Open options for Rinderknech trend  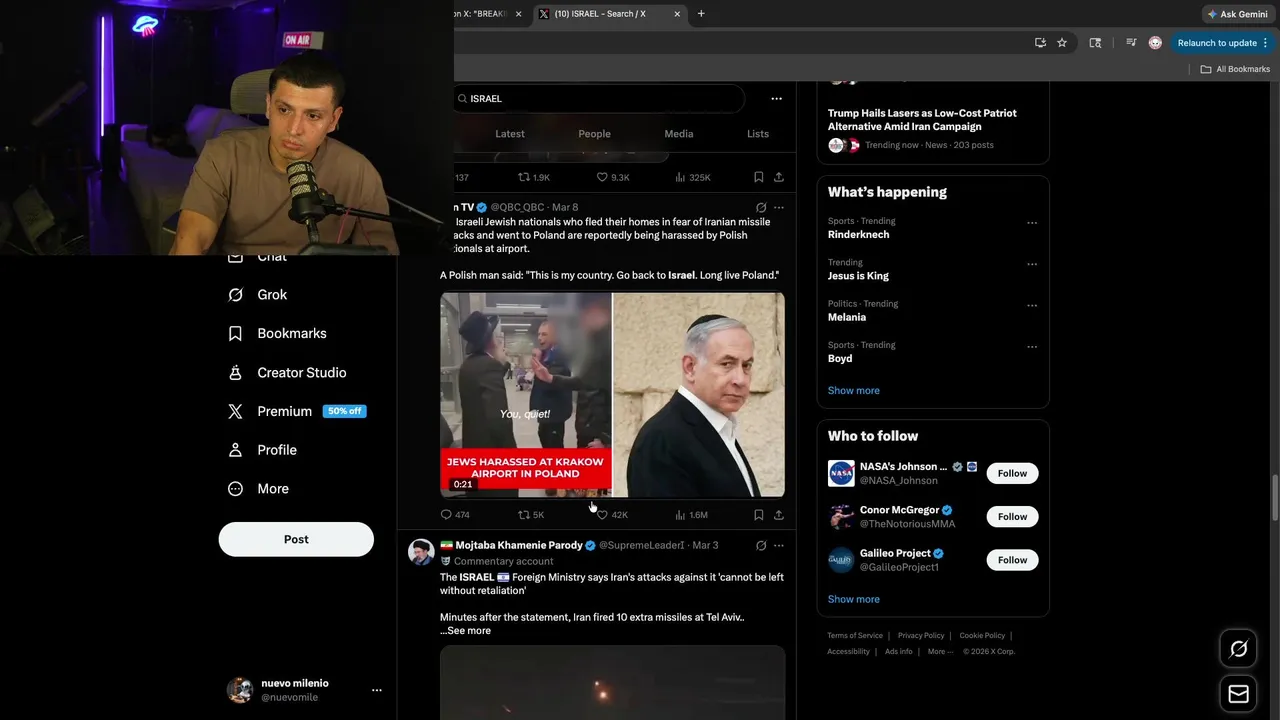click(1032, 223)
